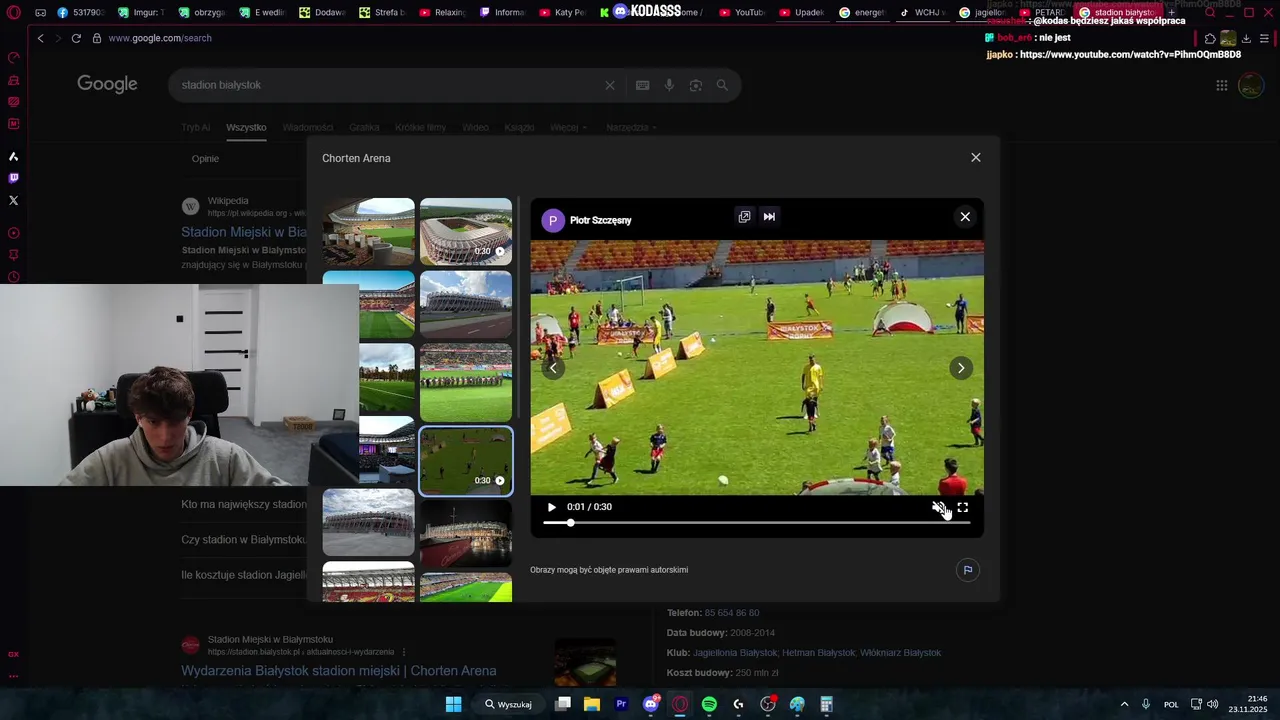
Task: Go back in browser history
Action: [40, 38]
